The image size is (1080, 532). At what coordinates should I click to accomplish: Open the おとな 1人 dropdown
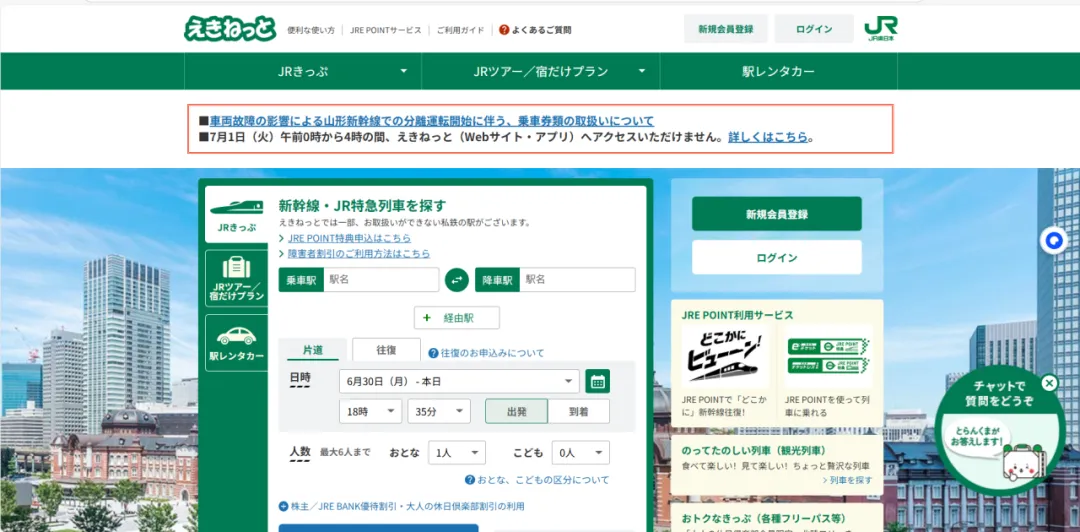point(457,453)
